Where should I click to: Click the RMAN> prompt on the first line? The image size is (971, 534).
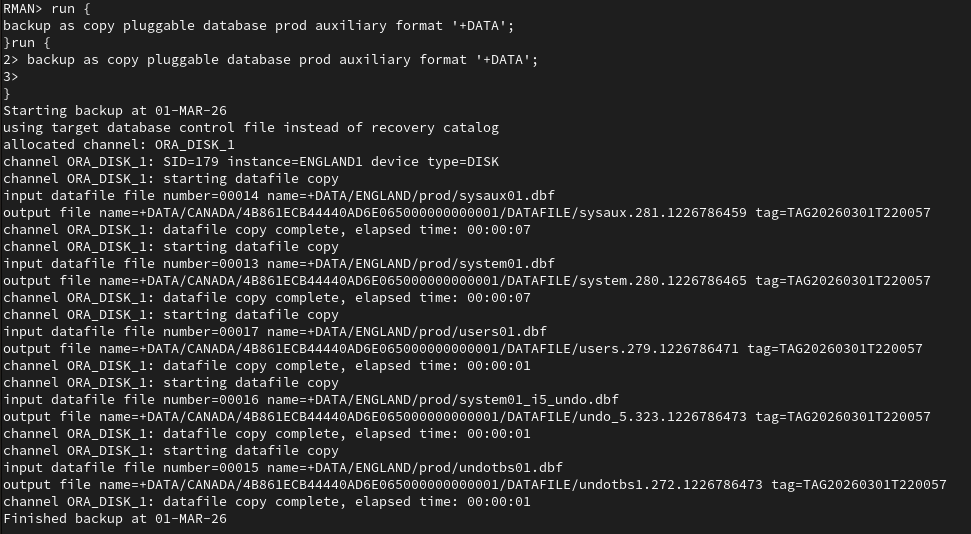click(23, 8)
